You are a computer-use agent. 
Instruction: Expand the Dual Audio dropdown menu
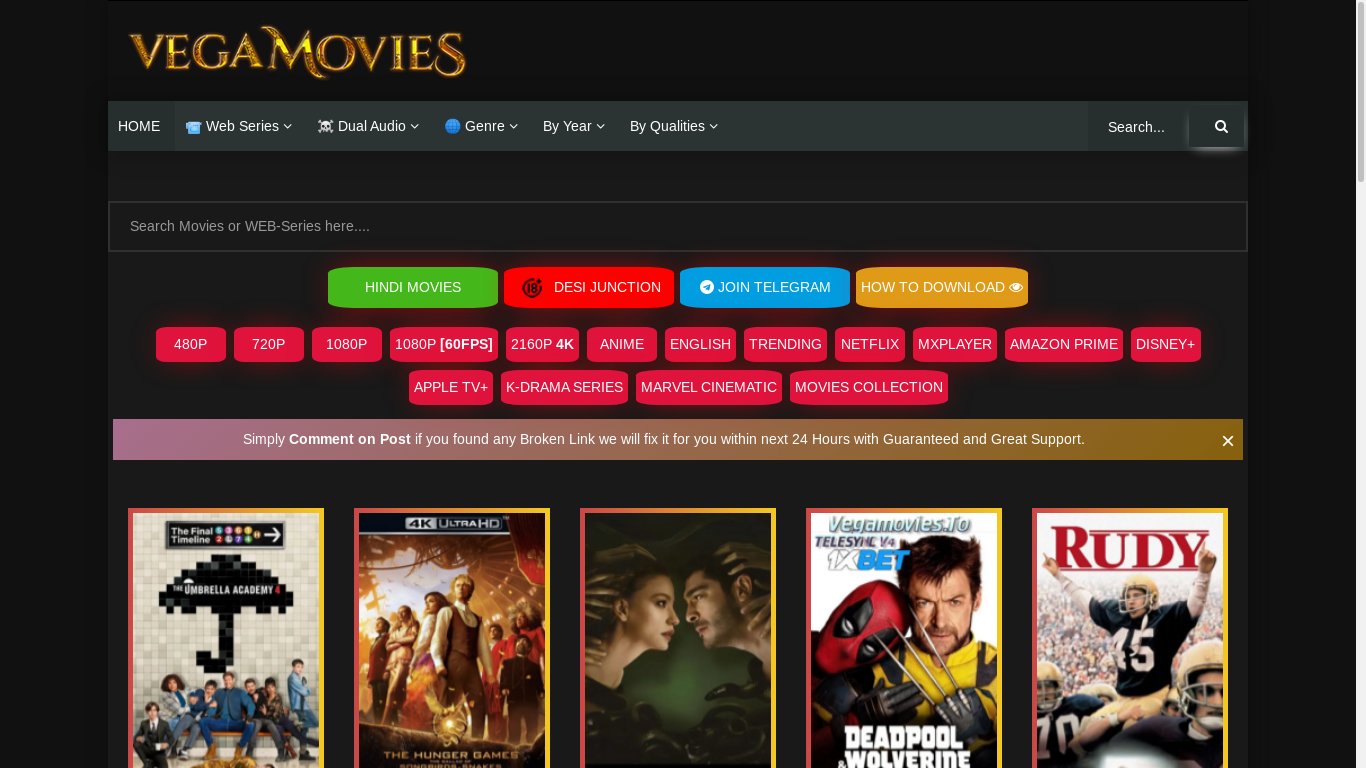(x=368, y=126)
